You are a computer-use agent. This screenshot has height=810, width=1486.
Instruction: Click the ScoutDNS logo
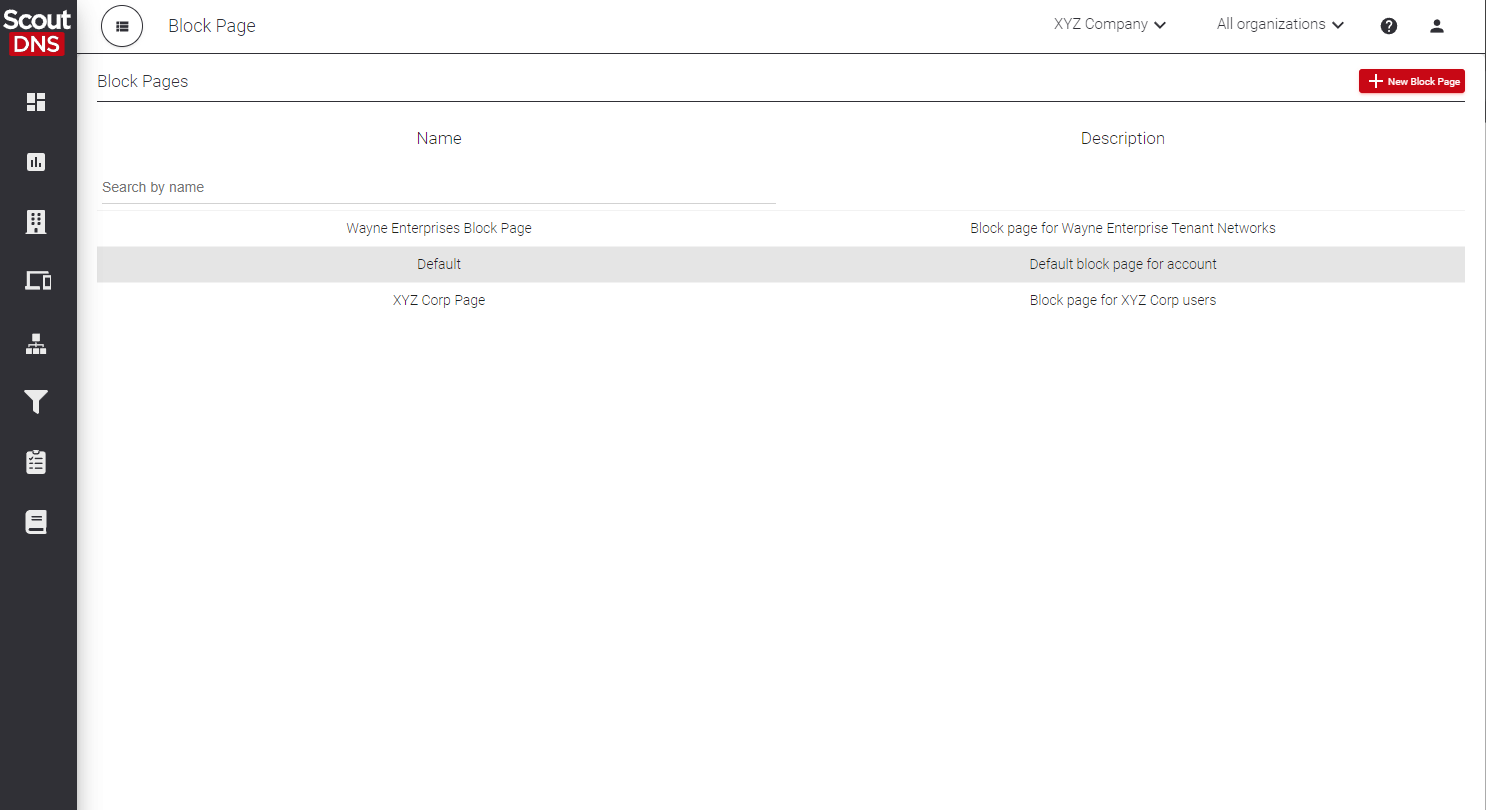[38, 30]
